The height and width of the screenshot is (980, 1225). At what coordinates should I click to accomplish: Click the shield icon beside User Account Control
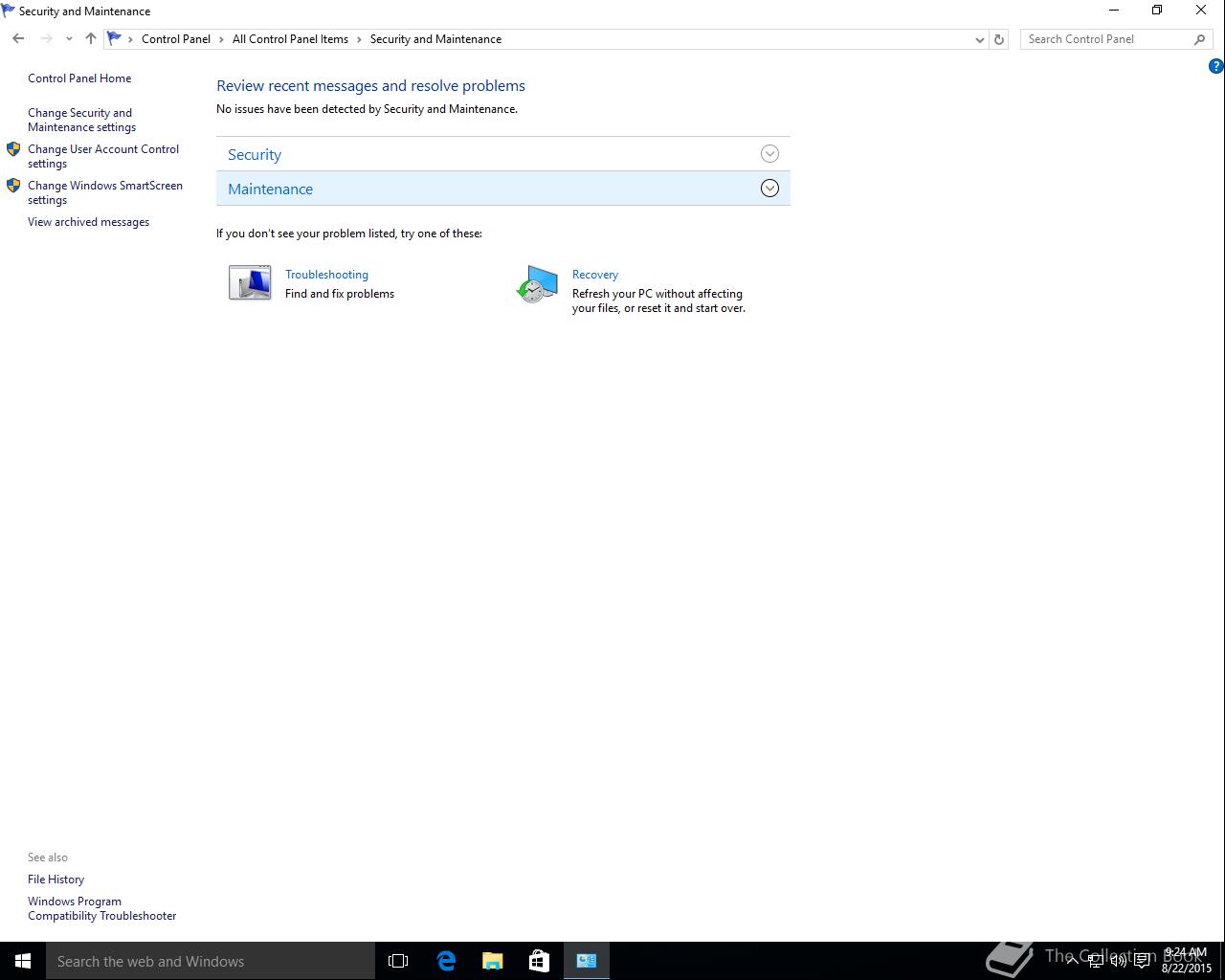point(13,149)
